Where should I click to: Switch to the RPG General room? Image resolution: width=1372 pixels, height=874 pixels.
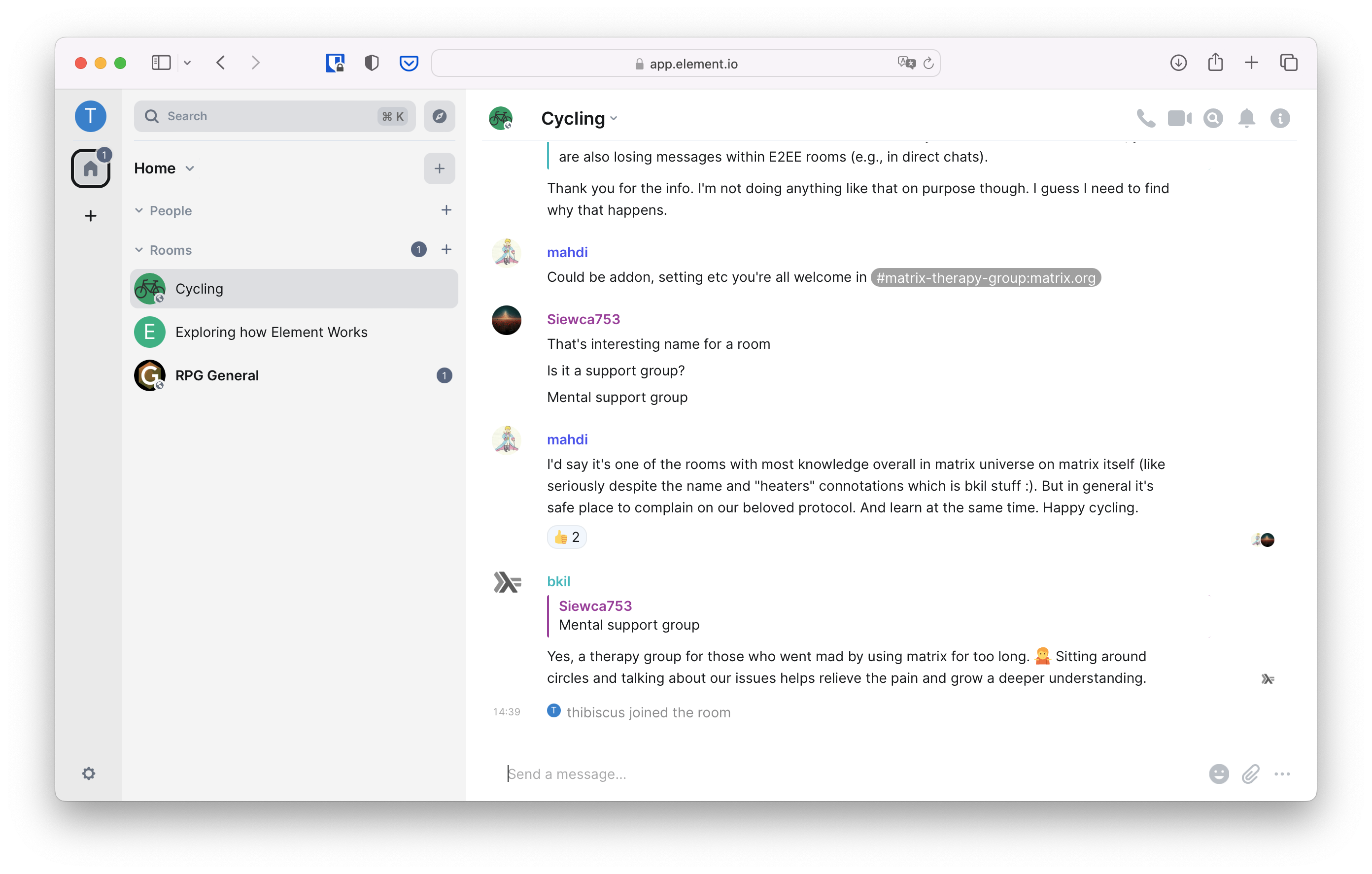coord(216,375)
